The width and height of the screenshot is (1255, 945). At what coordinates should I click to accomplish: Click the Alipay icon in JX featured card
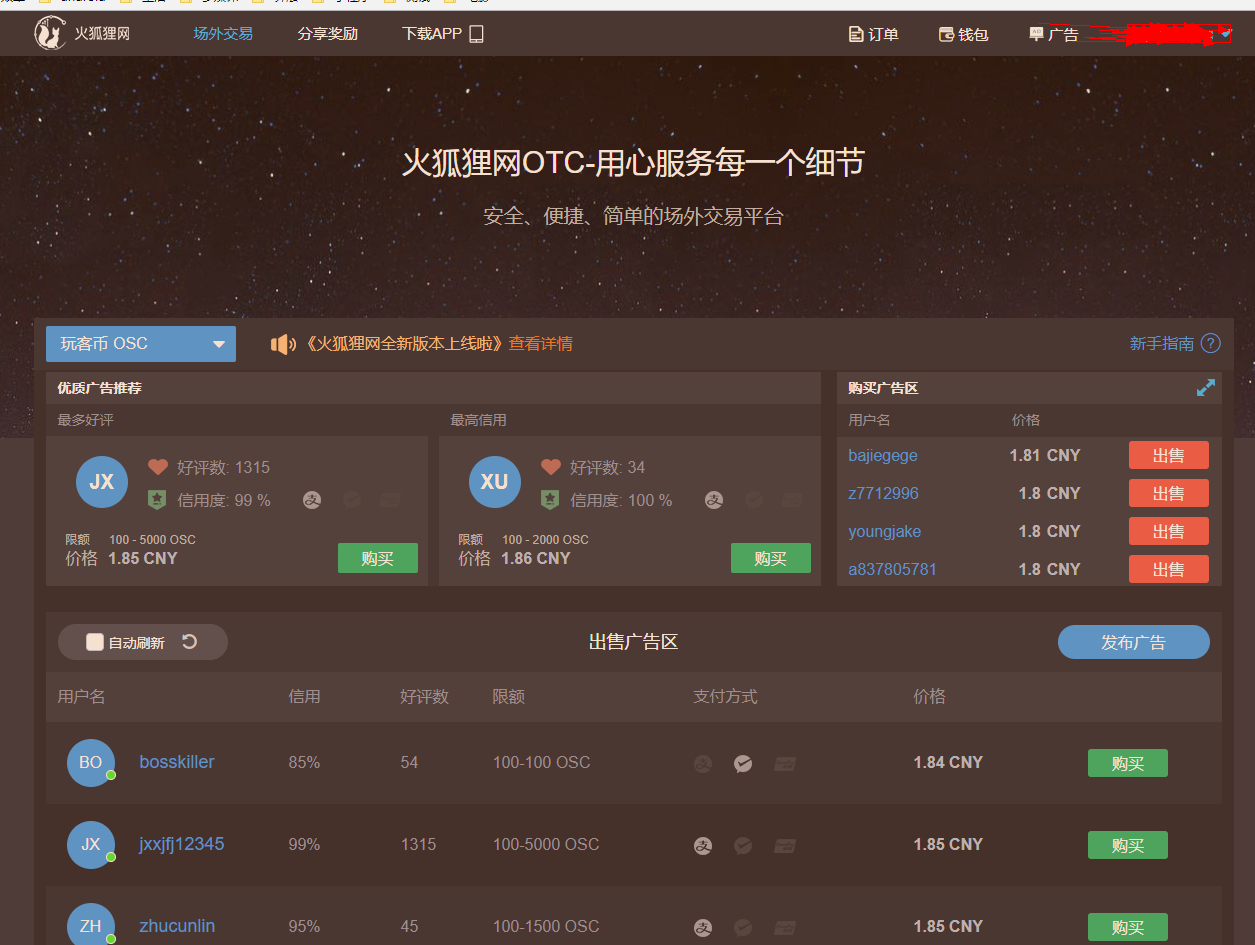[x=312, y=500]
